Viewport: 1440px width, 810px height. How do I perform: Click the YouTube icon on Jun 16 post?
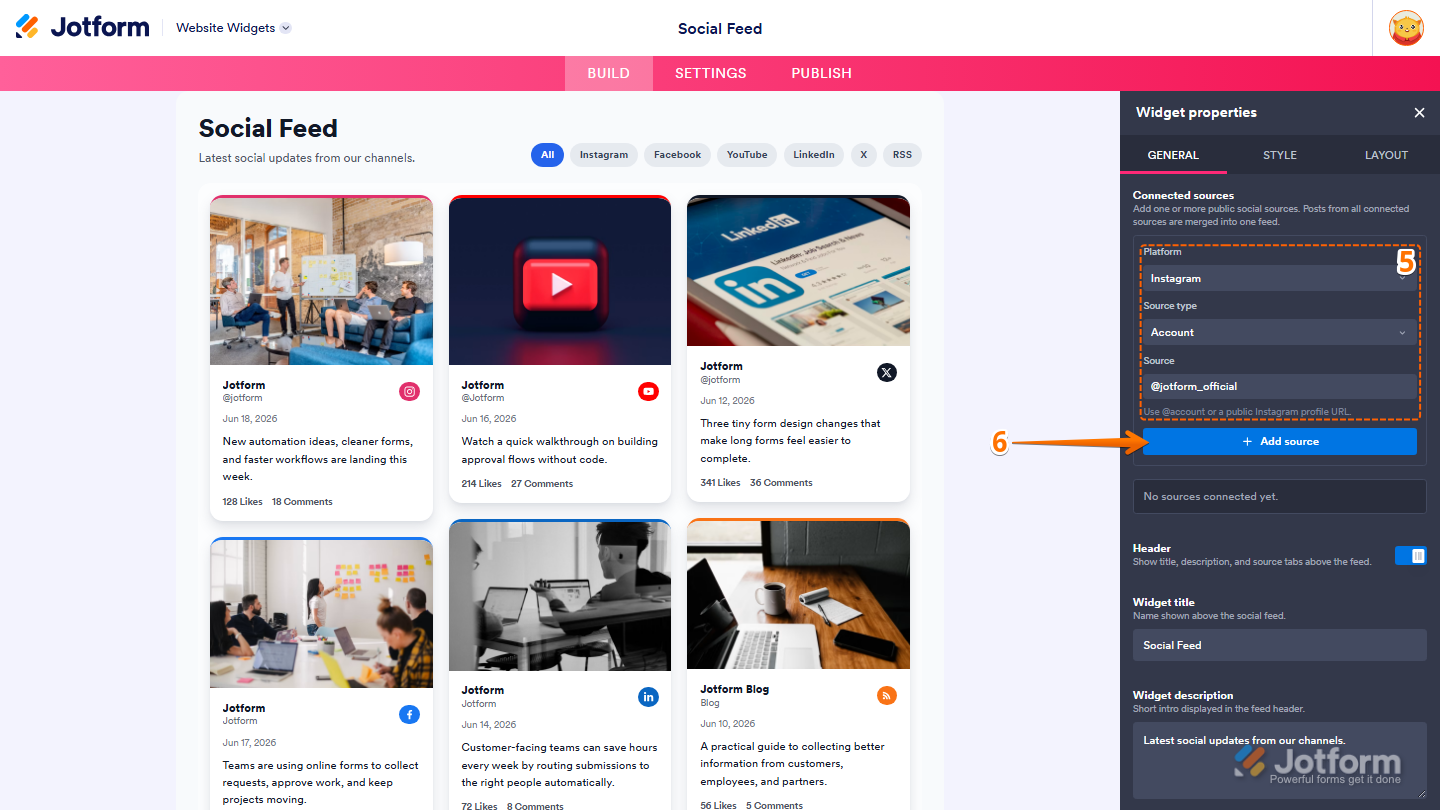(648, 392)
